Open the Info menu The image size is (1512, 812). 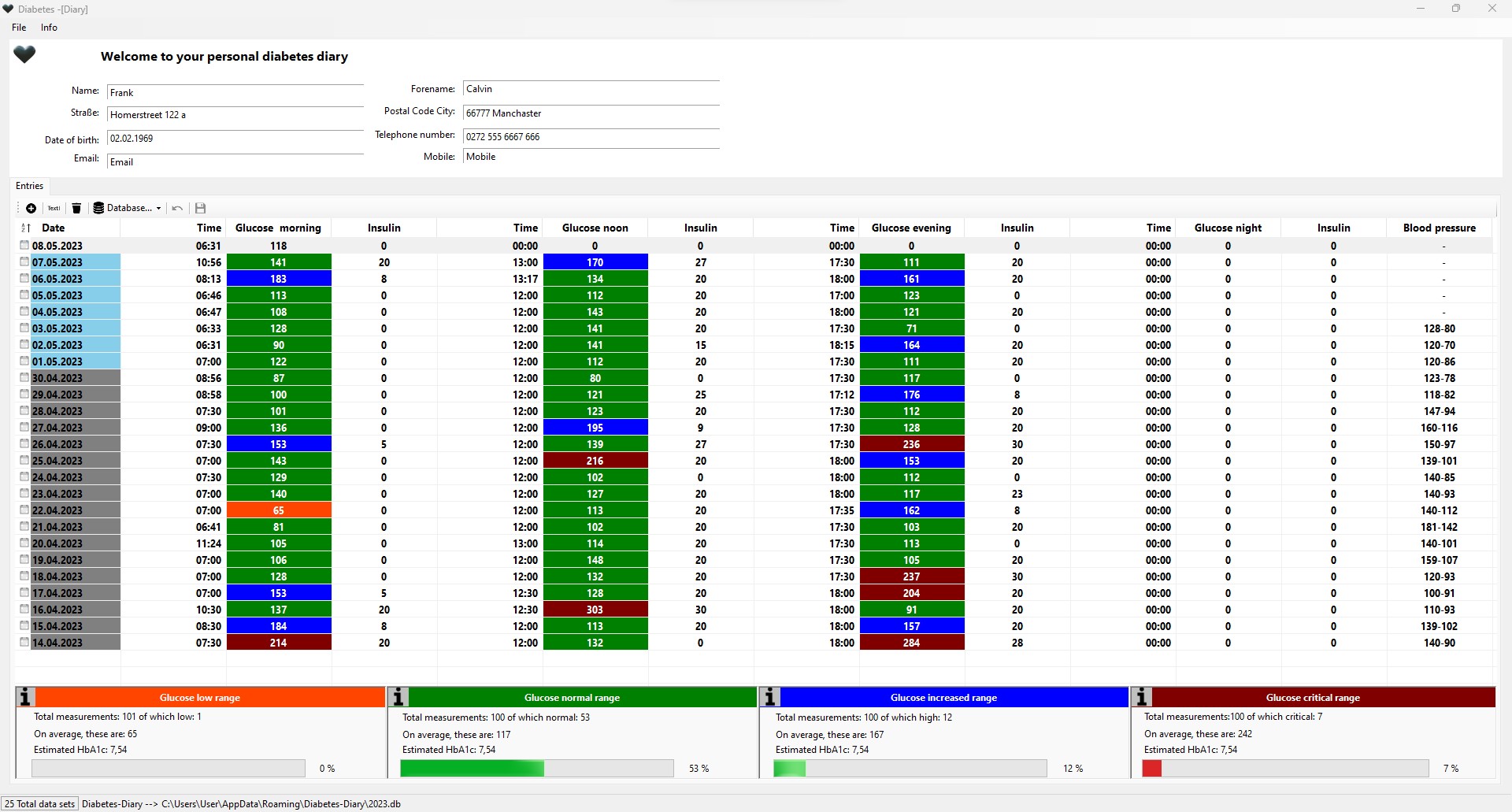49,28
